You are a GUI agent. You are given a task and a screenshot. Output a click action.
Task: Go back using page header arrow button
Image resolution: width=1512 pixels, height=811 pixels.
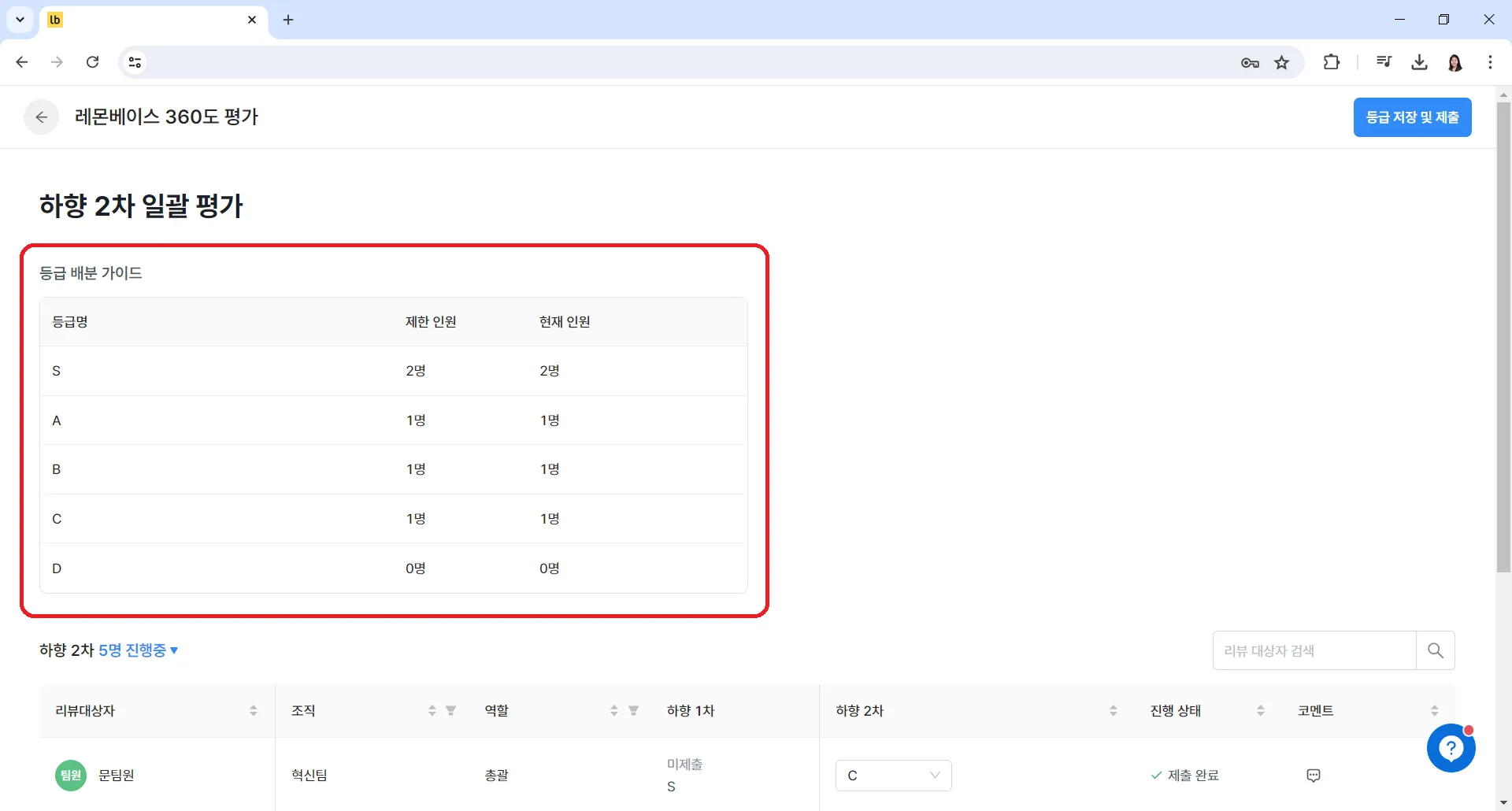[42, 117]
